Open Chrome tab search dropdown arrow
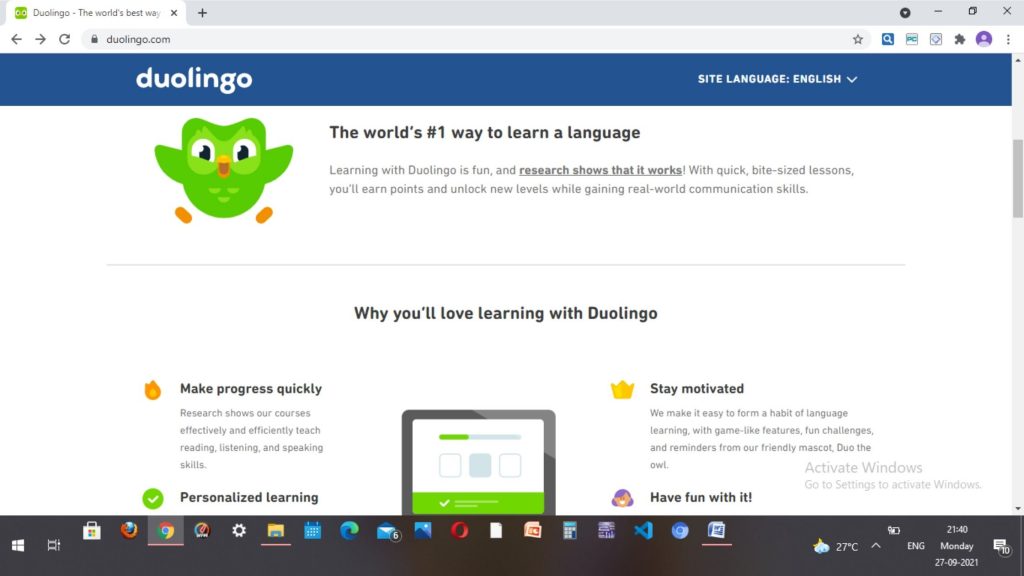This screenshot has width=1024, height=576. [x=904, y=12]
